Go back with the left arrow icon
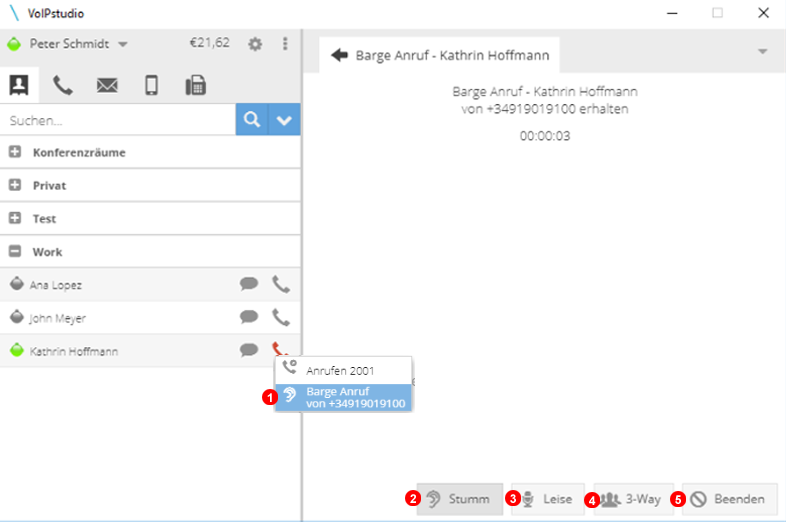 339,55
